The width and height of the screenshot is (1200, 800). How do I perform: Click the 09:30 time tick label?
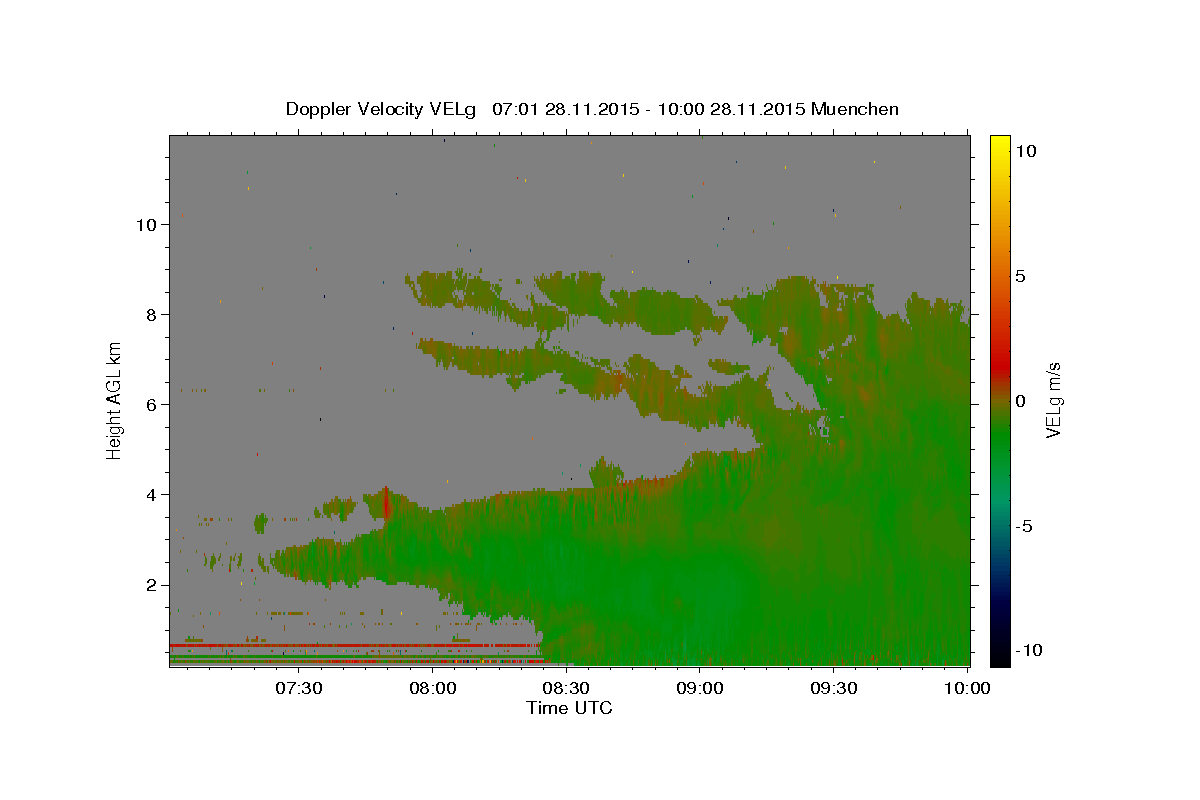click(x=833, y=689)
